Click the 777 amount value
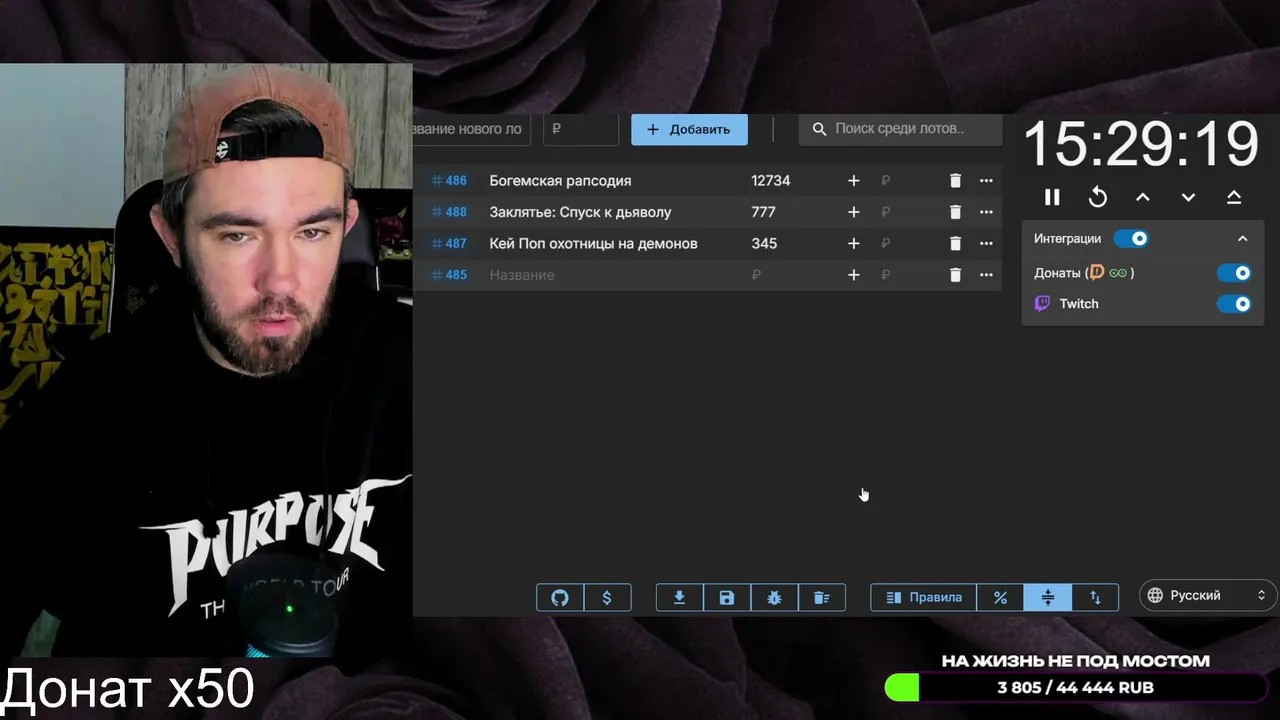The height and width of the screenshot is (720, 1280). [763, 212]
